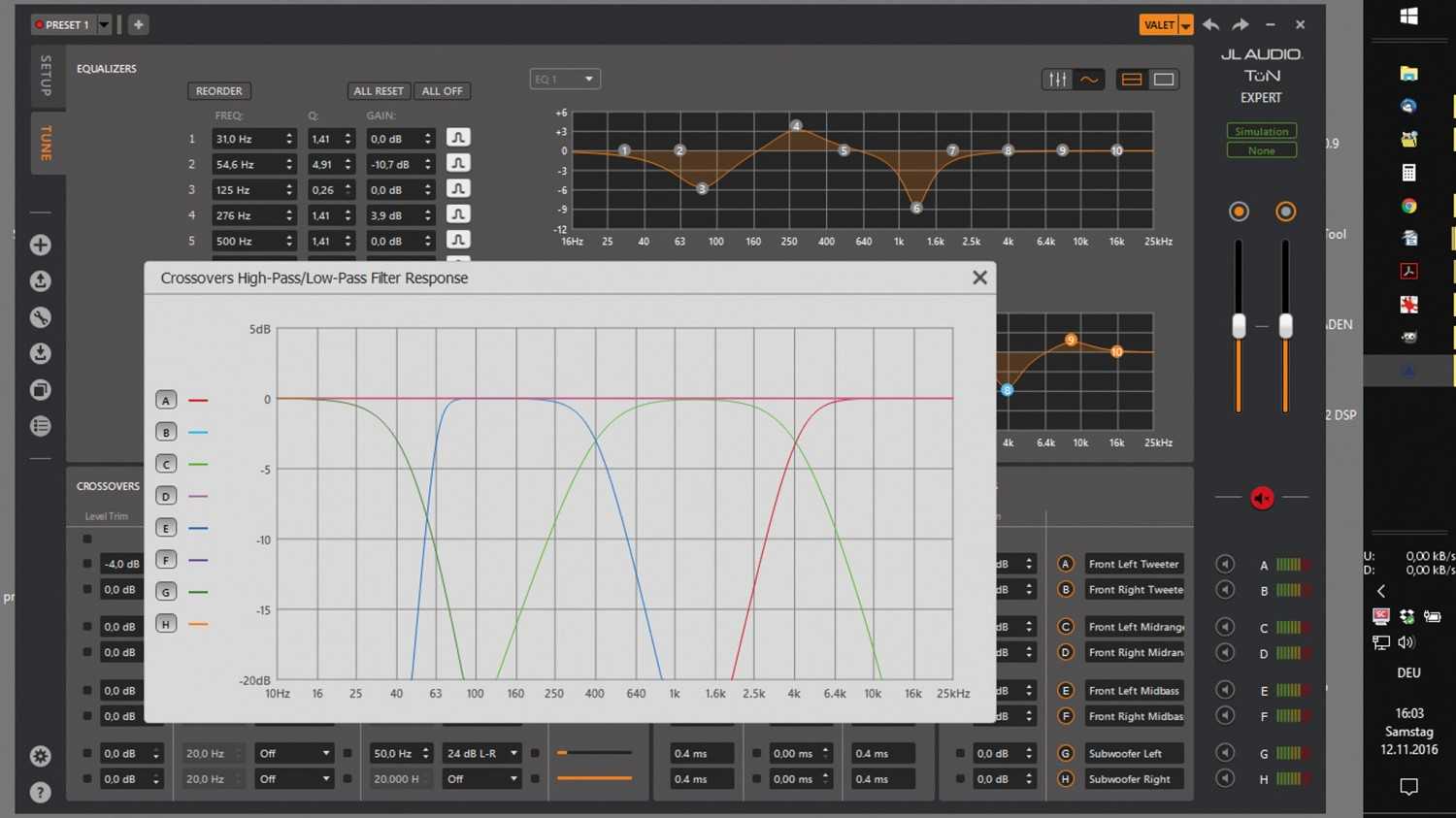Switch EQ view to fader sliders icon
Image resolution: width=1456 pixels, height=818 pixels.
tap(1057, 80)
